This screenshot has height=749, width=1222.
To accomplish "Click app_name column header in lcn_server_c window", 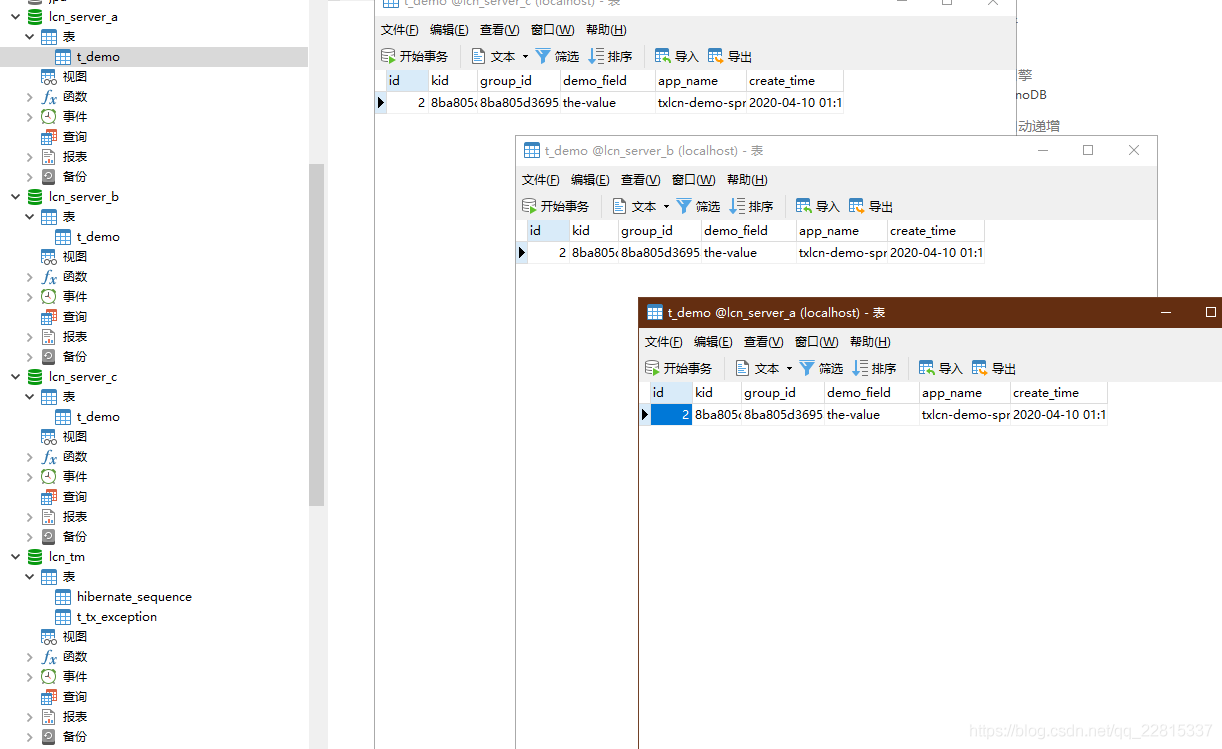I will coord(701,81).
